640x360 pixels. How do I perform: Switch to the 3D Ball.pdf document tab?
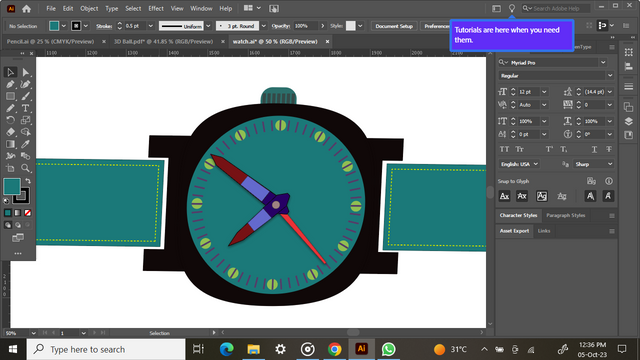pos(164,42)
